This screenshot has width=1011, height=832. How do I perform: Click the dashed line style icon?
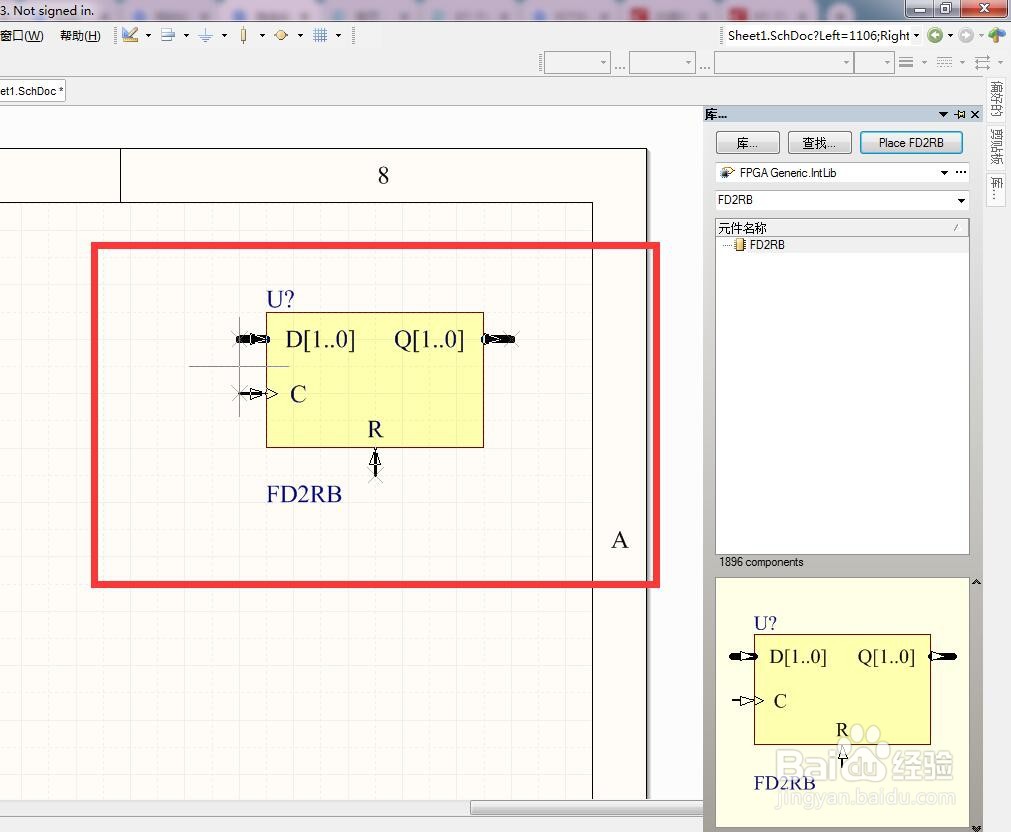pyautogui.click(x=944, y=63)
